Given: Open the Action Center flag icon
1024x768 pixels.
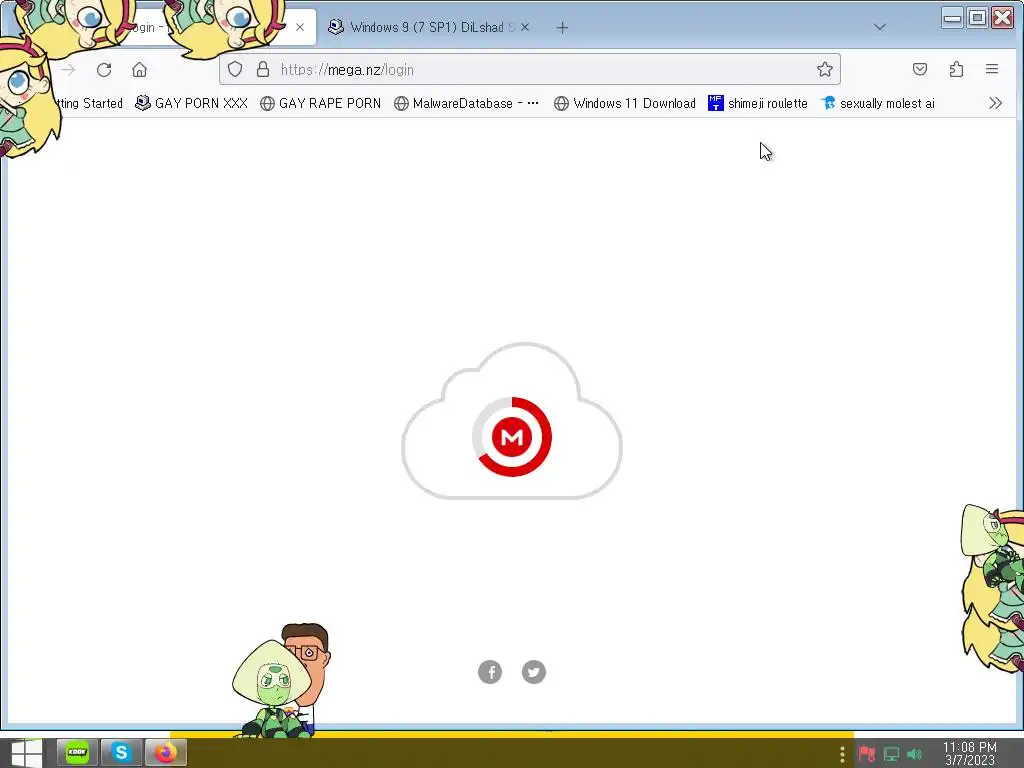Looking at the screenshot, I should tap(867, 754).
